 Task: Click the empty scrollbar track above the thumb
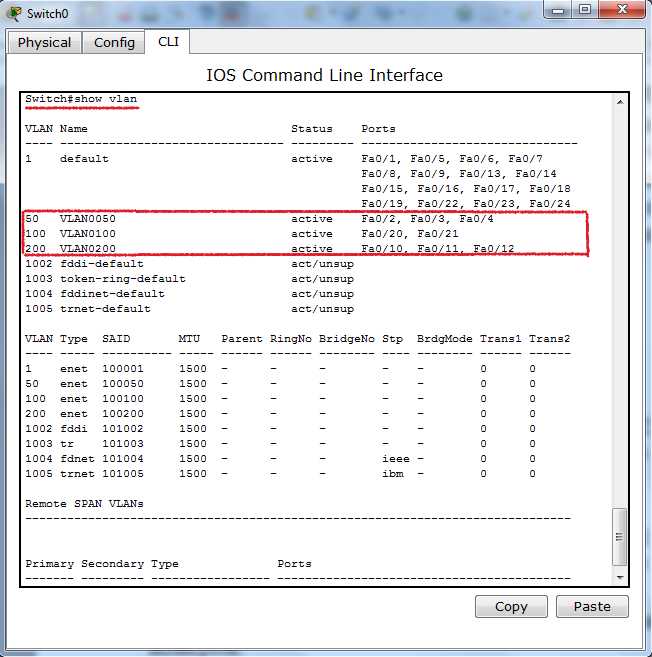tap(620, 300)
